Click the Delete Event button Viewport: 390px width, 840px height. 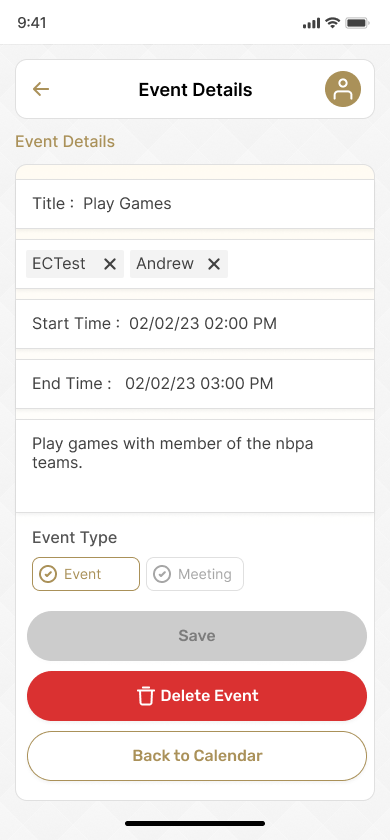pos(197,696)
